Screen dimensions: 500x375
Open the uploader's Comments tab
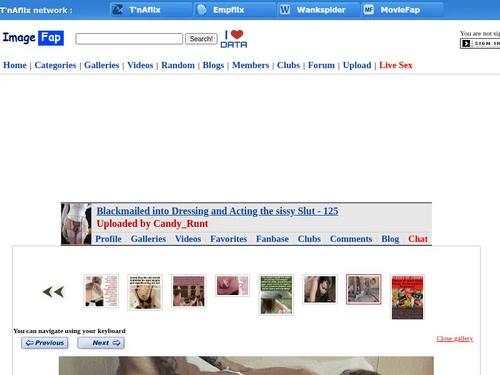coord(351,239)
